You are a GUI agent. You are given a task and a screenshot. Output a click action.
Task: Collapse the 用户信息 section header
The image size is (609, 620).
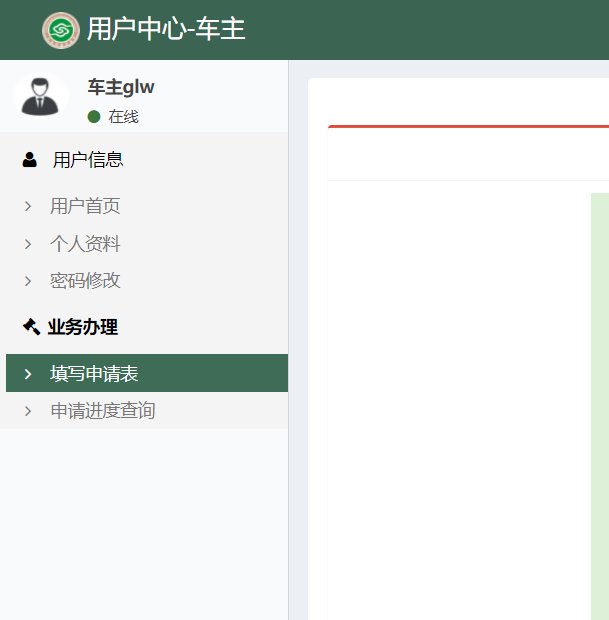(x=88, y=159)
